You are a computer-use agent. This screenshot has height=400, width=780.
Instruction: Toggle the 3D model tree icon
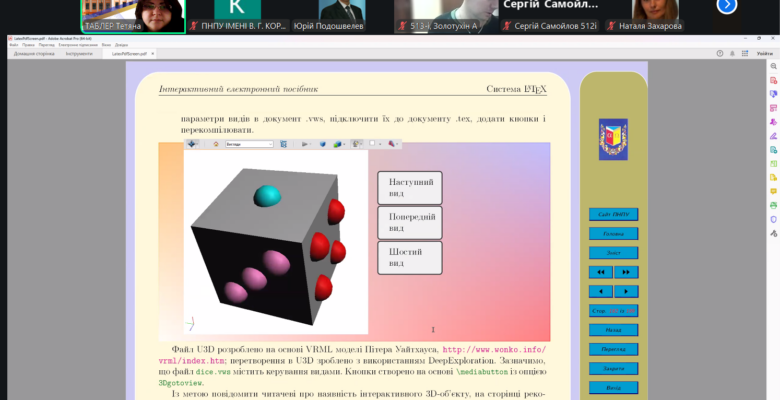tap(284, 144)
